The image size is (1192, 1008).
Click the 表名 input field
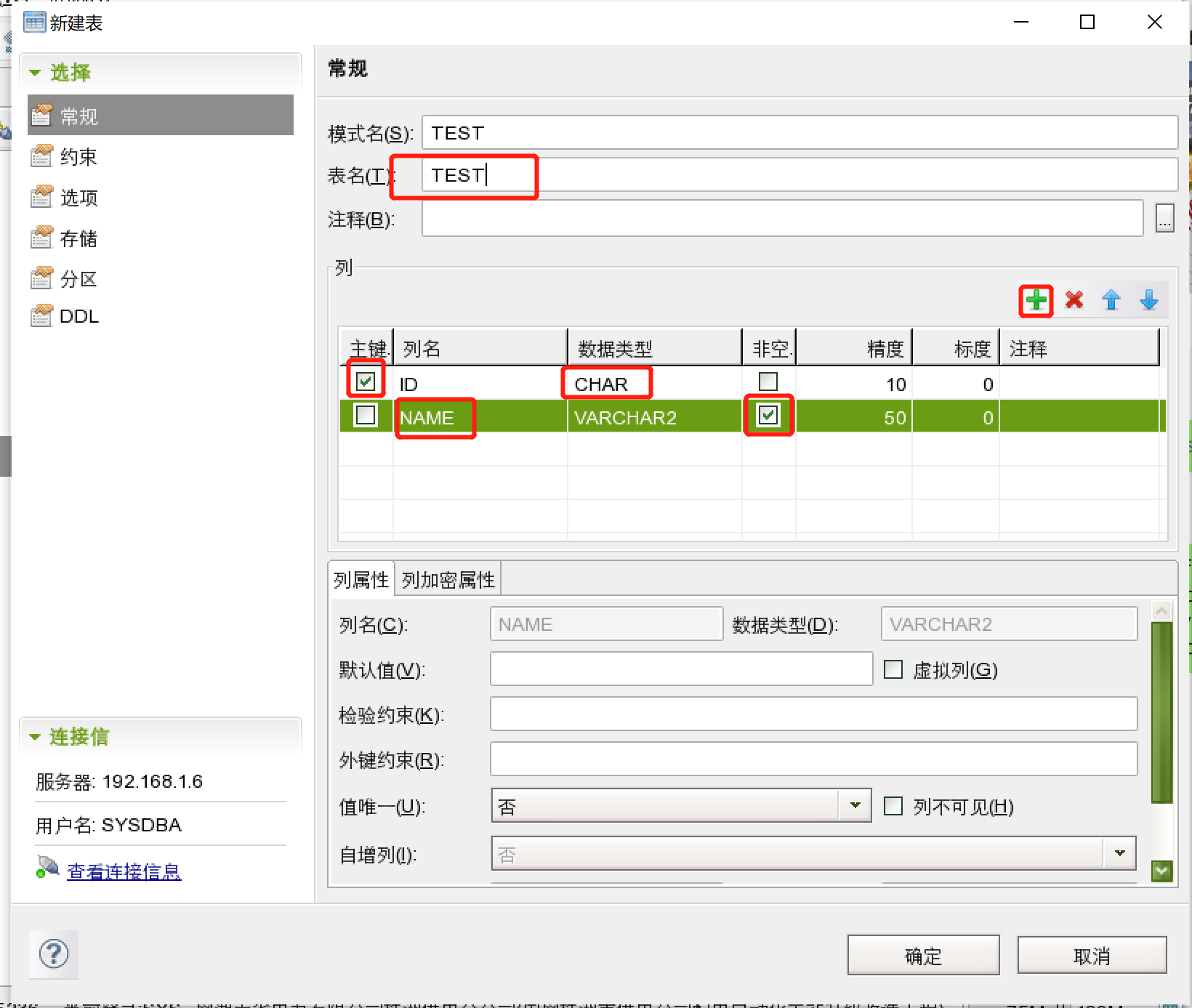pos(800,175)
